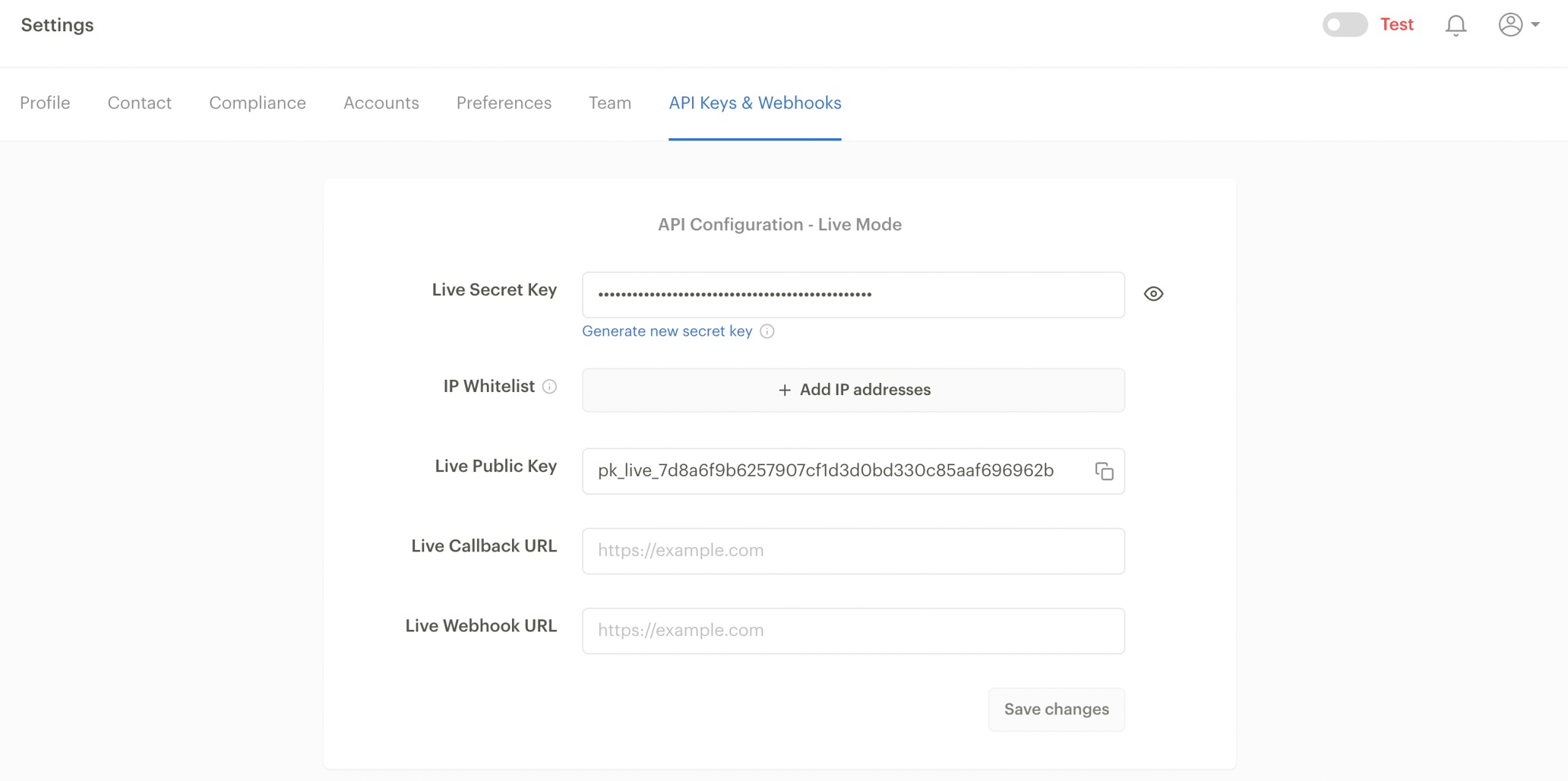Copy the Live Public Key using the copy icon
This screenshot has height=781, width=1568.
click(x=1104, y=471)
